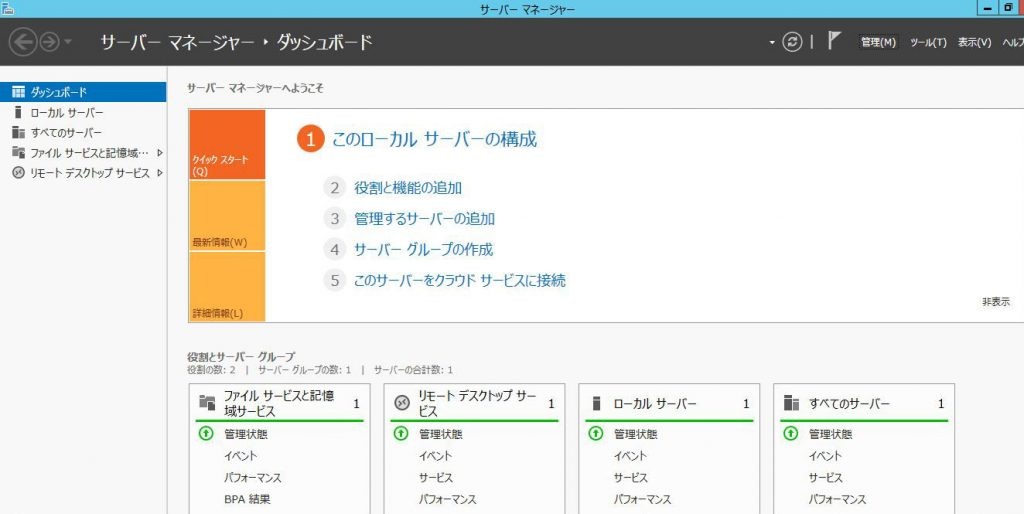Click the ローカル サーバー sidebar icon

point(18,112)
